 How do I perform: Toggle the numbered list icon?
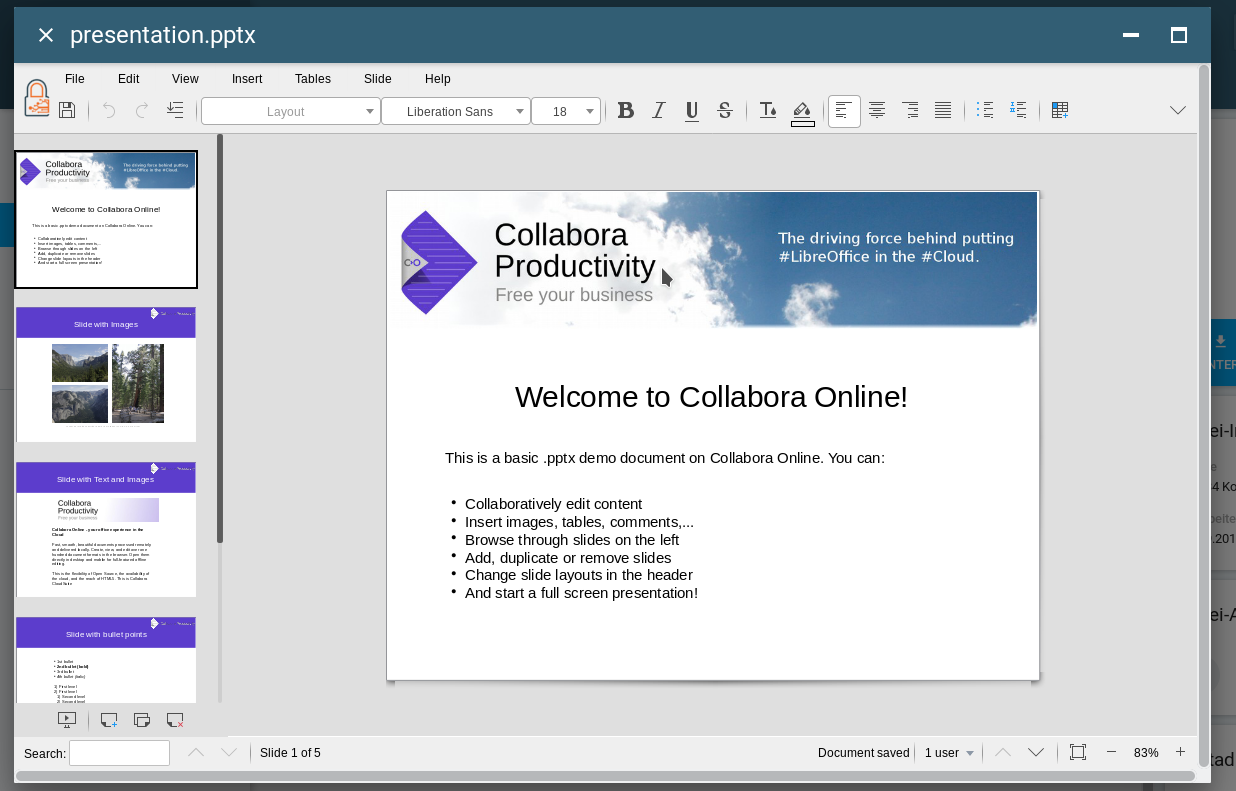point(1018,111)
